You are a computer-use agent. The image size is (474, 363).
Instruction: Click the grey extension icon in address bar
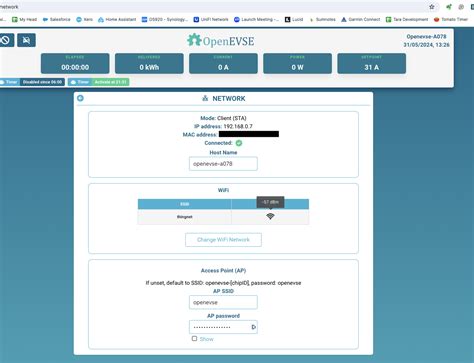coord(461,7)
